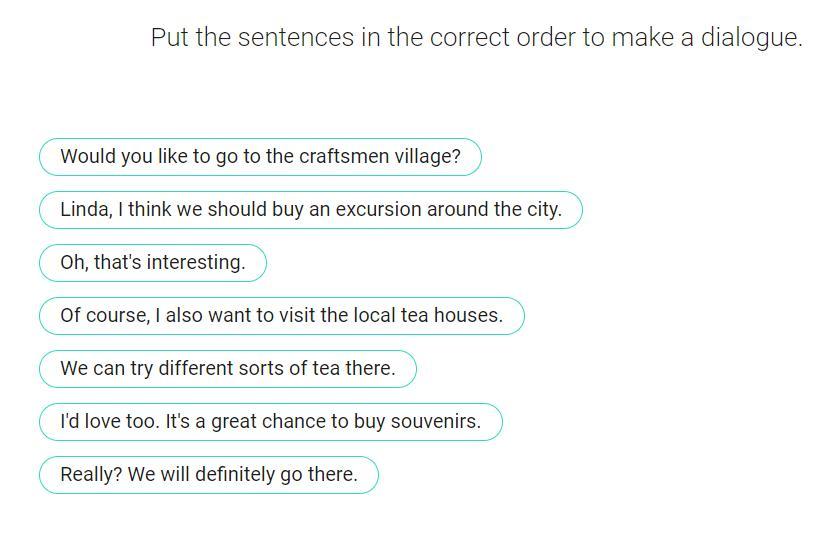Select the sentence starting "We can try"
This screenshot has height=558, width=817.
(227, 369)
